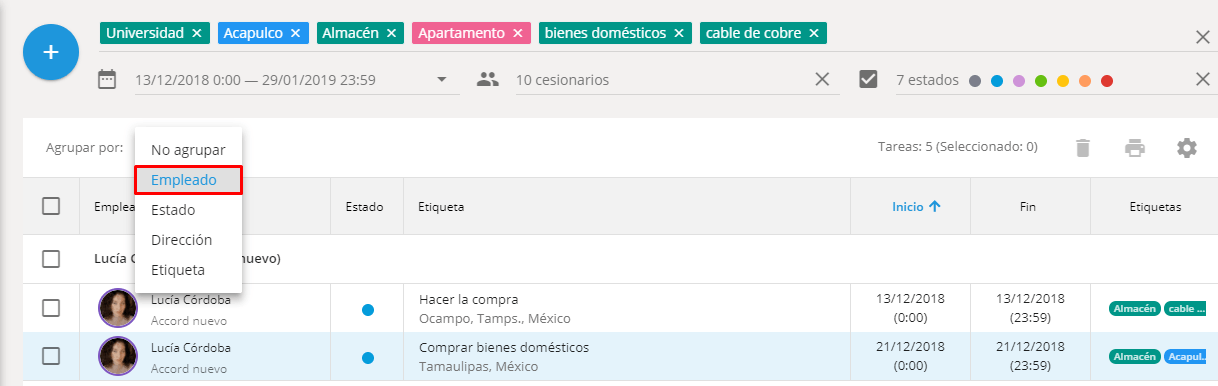Sort by the Etiqueta column header
This screenshot has width=1218, height=386.
[x=441, y=207]
